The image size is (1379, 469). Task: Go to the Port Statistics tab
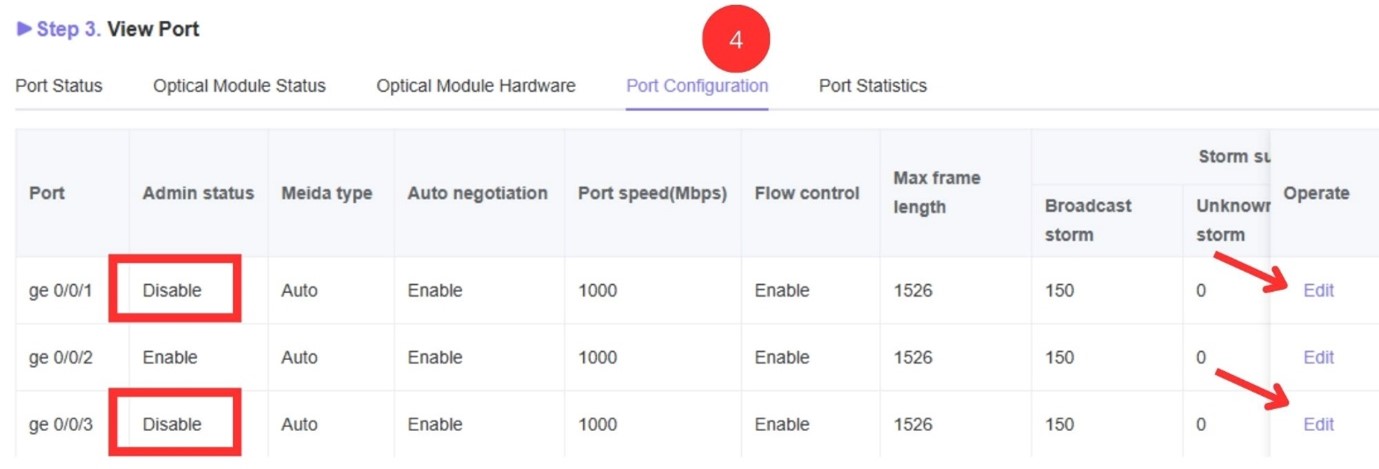[873, 86]
